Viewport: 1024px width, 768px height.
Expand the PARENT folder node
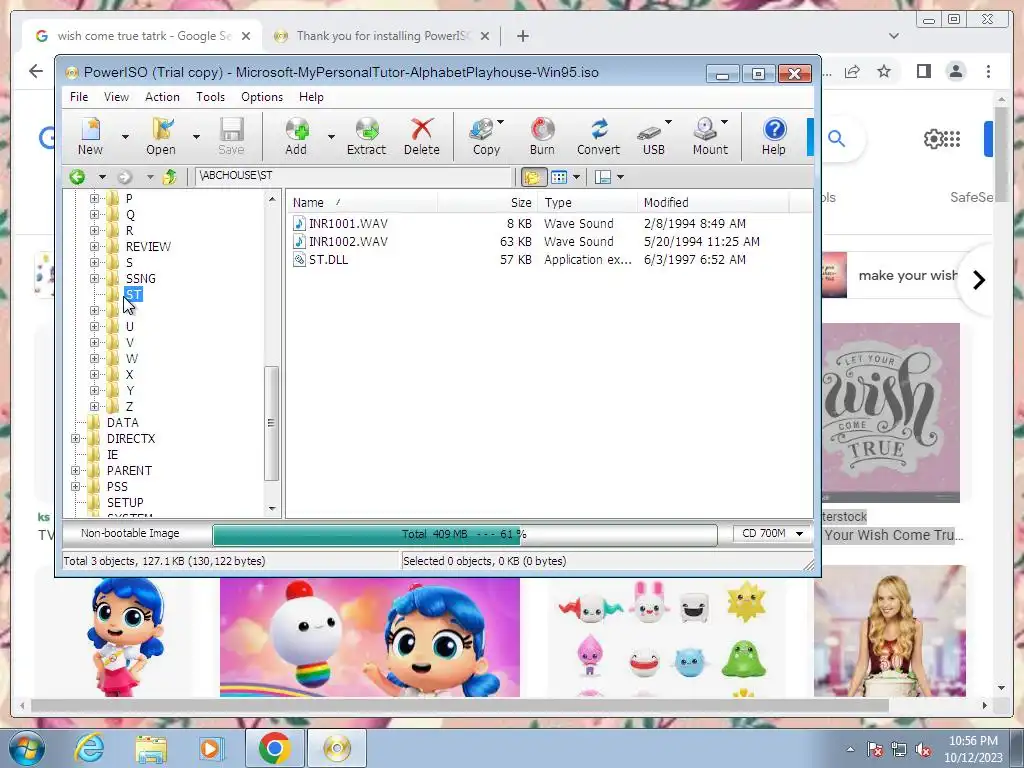pos(76,470)
